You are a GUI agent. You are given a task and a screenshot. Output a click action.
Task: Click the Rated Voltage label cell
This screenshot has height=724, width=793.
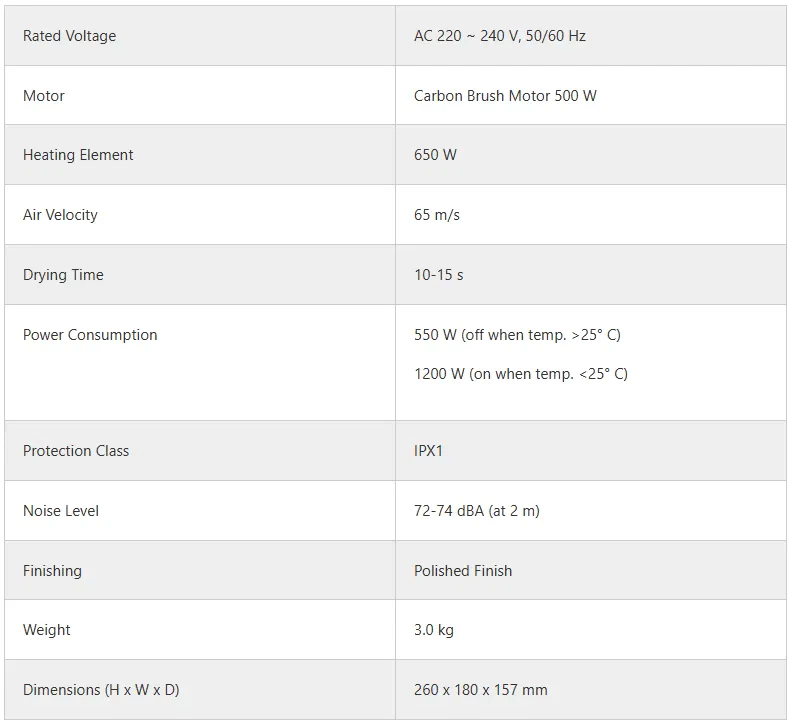(x=69, y=36)
